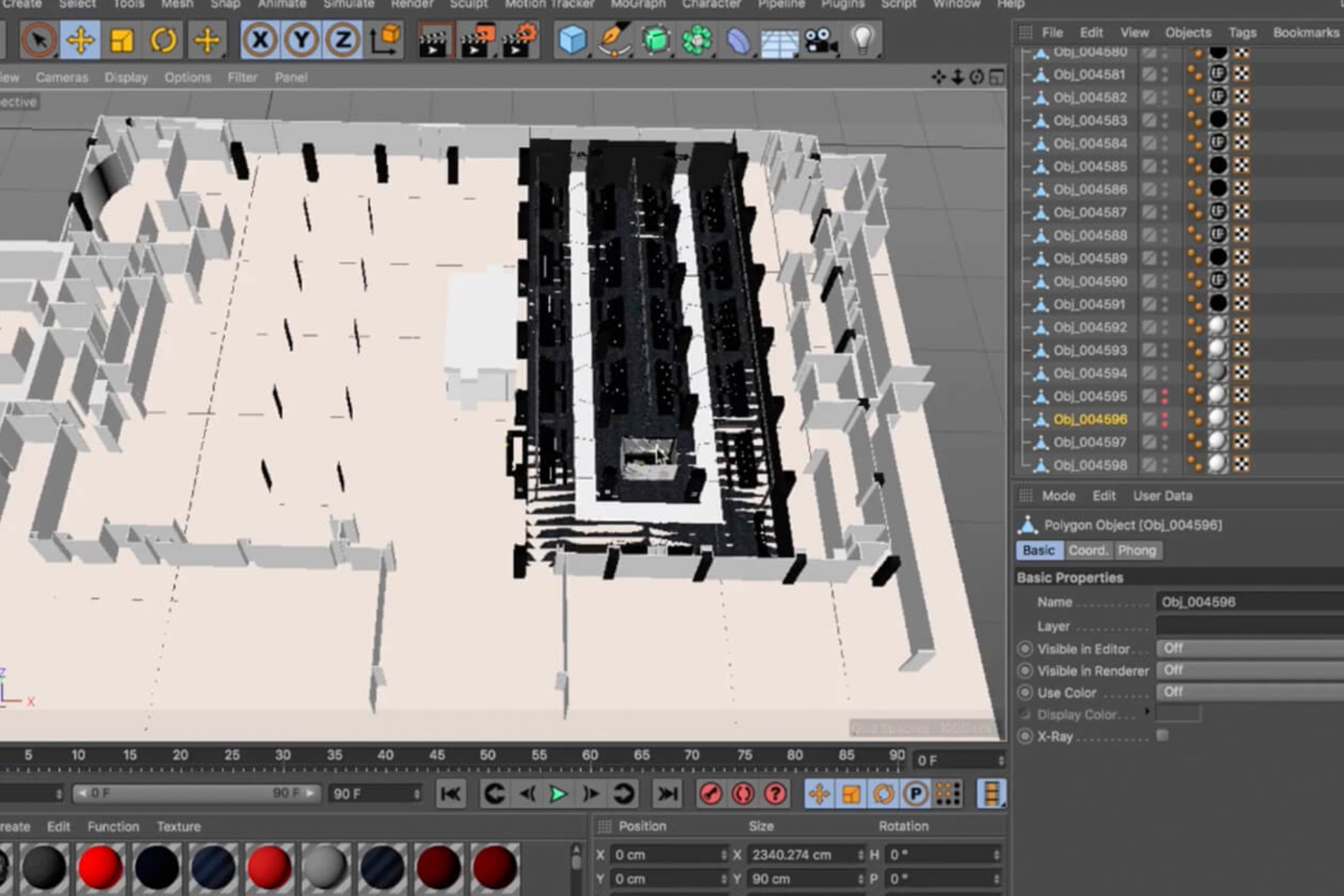Toggle the layer checkbox icon for Obj_004588

click(x=1149, y=235)
